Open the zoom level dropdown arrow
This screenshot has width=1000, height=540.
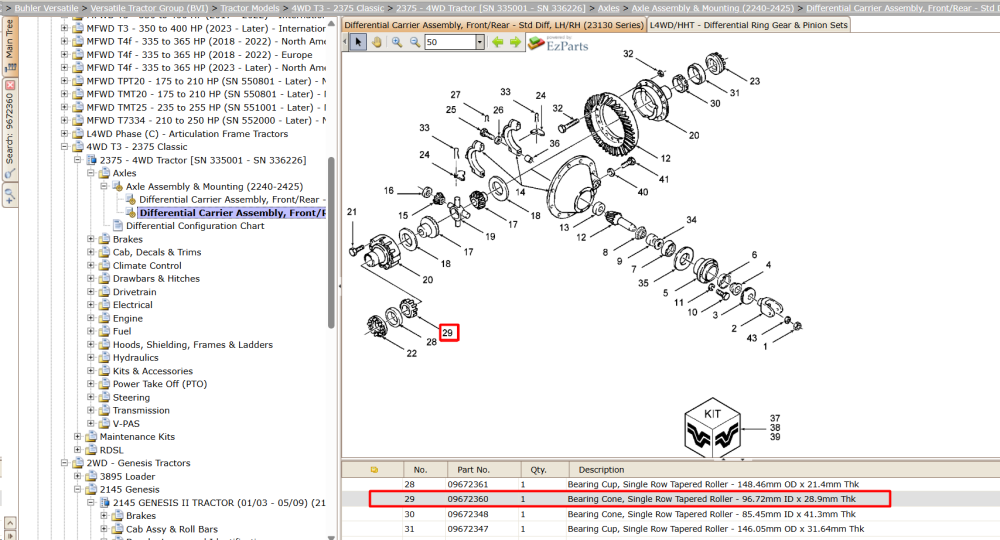480,42
